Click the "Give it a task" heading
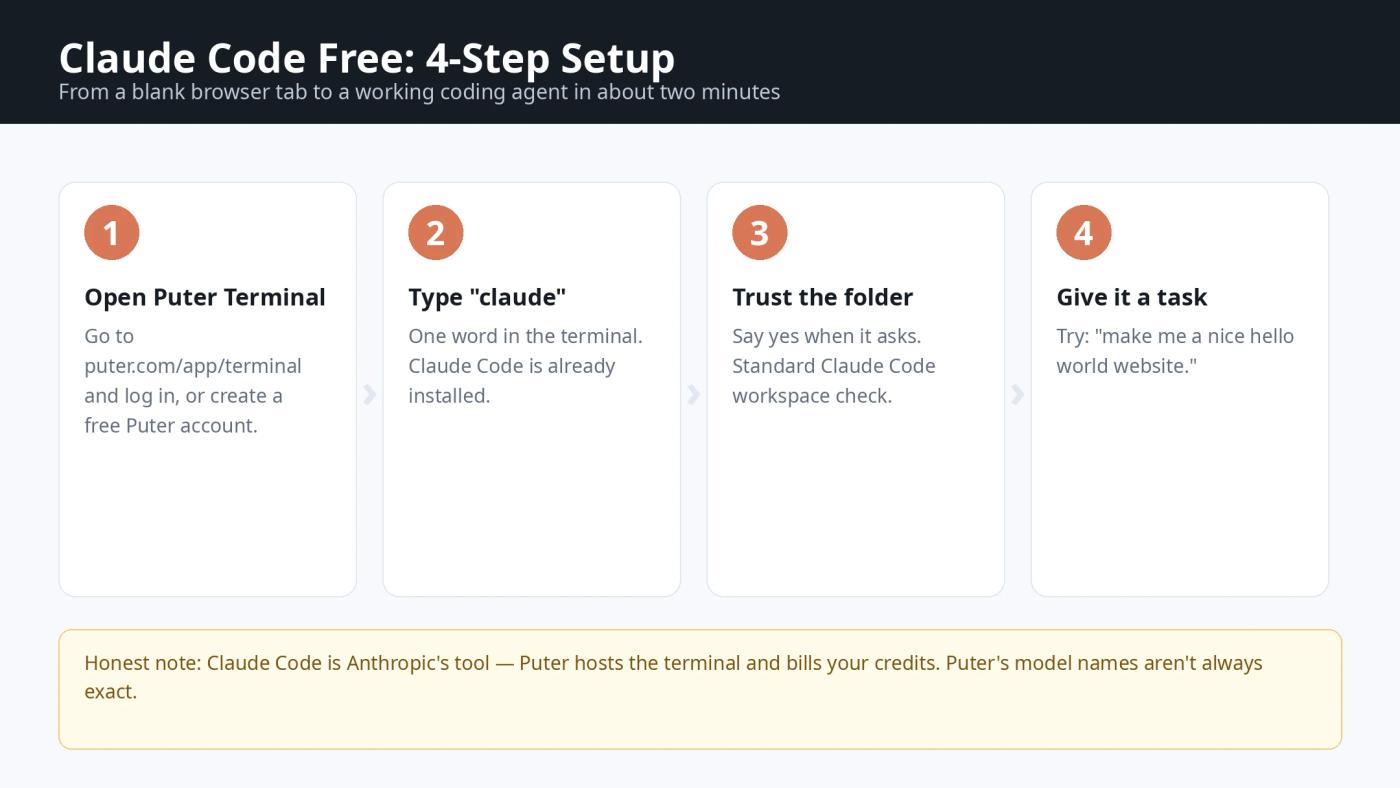The height and width of the screenshot is (788, 1400). coord(1131,297)
